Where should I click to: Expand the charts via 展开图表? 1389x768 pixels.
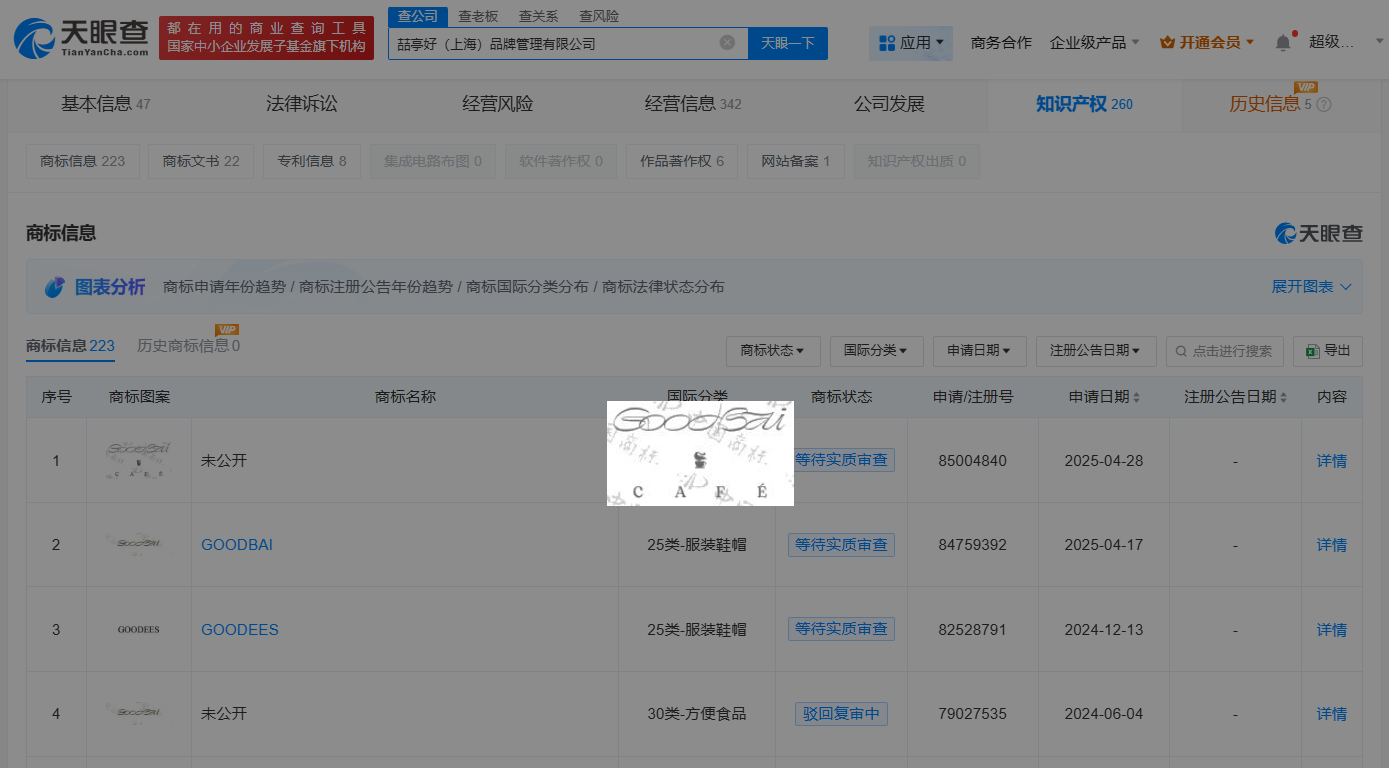click(x=1311, y=287)
